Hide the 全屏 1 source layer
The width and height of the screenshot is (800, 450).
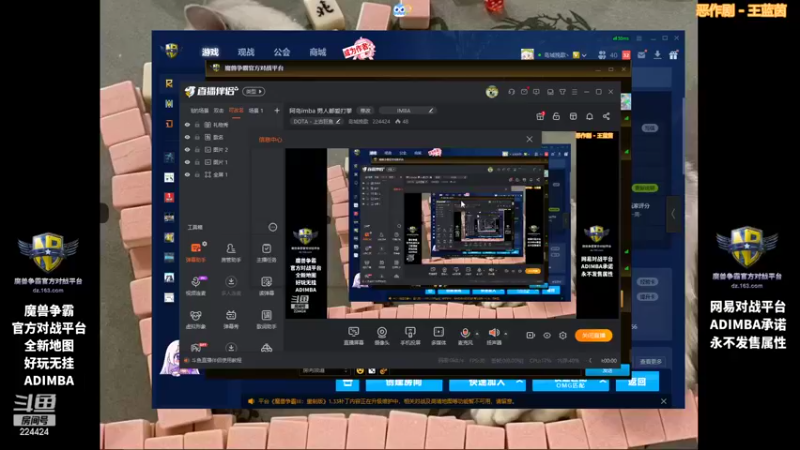(x=187, y=174)
